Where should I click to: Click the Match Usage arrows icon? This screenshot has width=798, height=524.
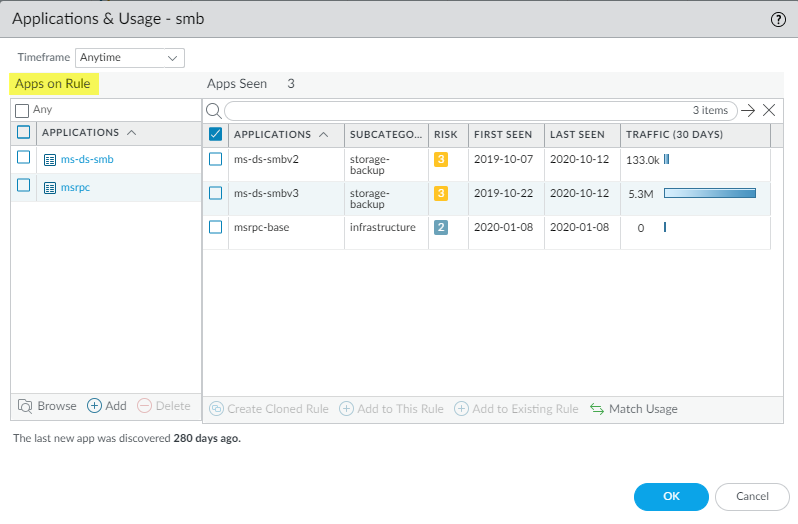coord(597,409)
